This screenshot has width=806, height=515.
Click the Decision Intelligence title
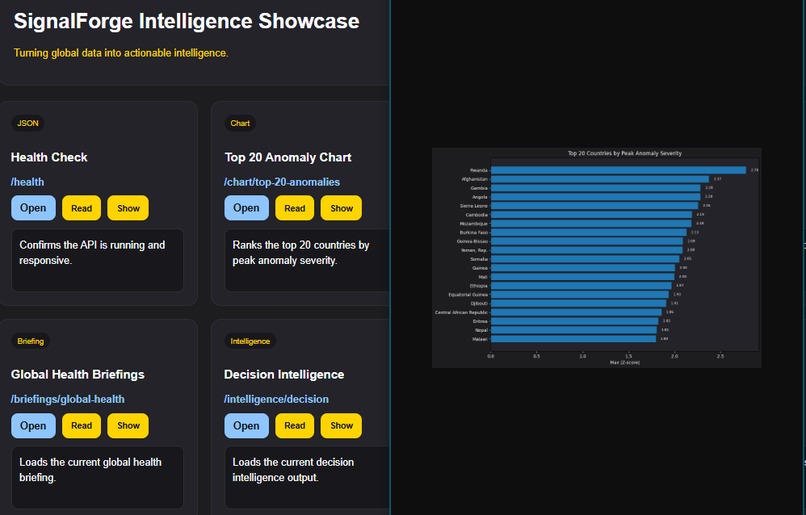pos(284,375)
